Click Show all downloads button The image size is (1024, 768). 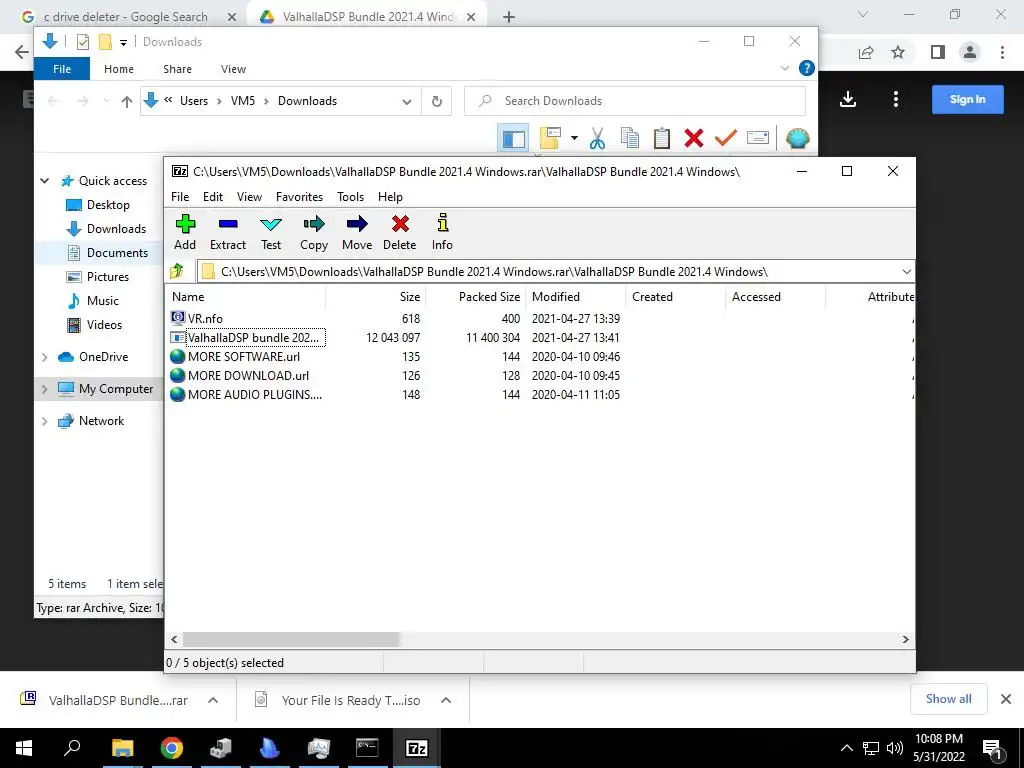[x=948, y=699]
